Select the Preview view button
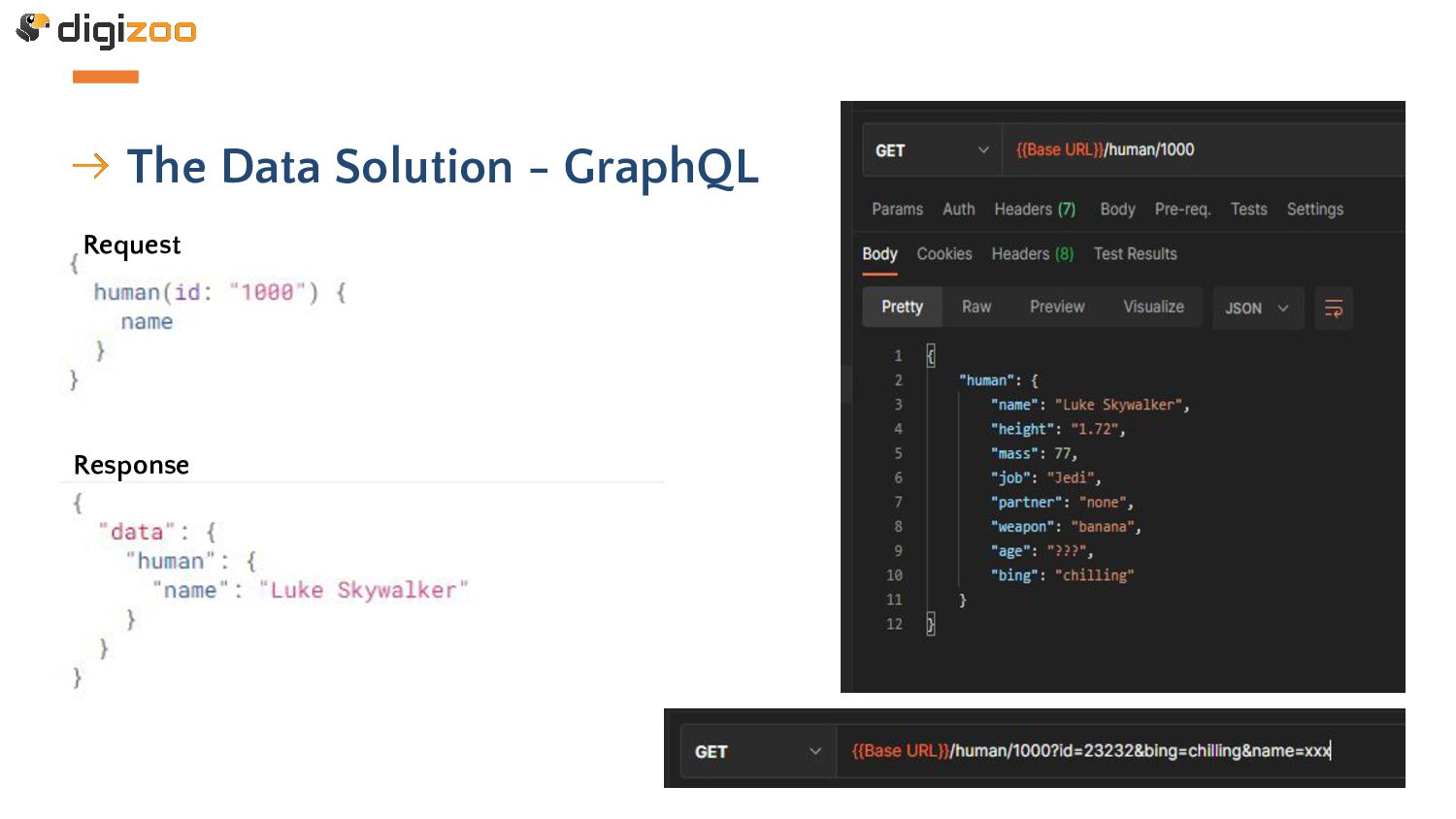The image size is (1456, 819). point(1057,307)
